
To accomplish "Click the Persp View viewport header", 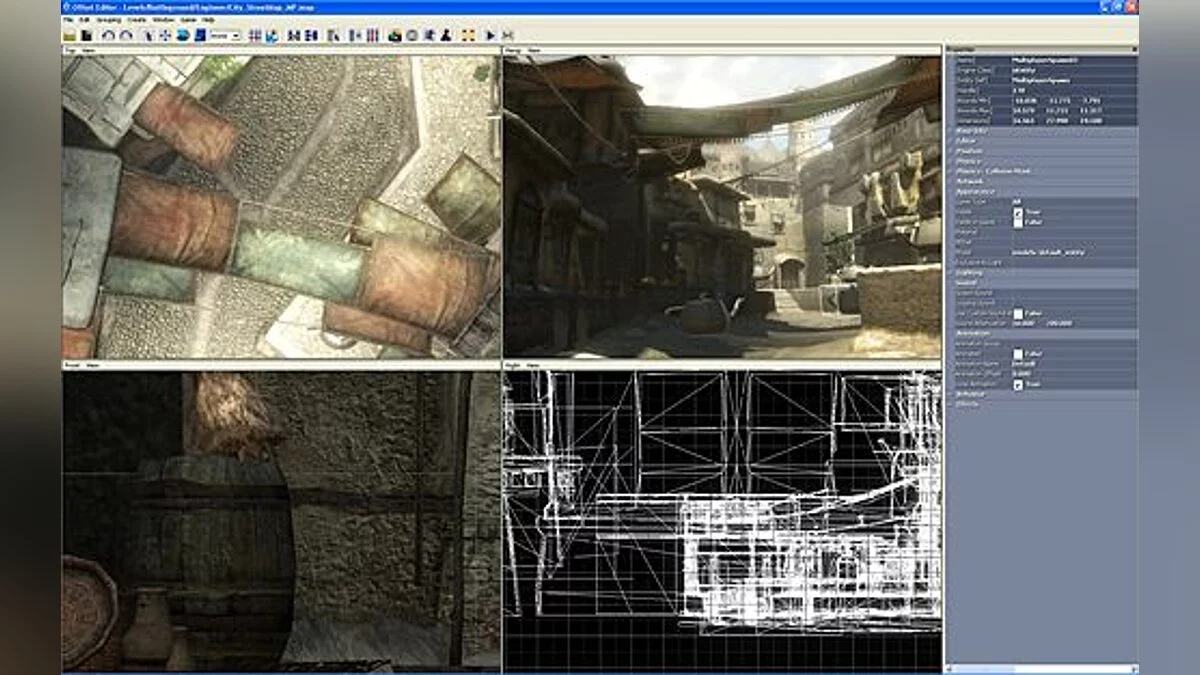I will [x=722, y=50].
